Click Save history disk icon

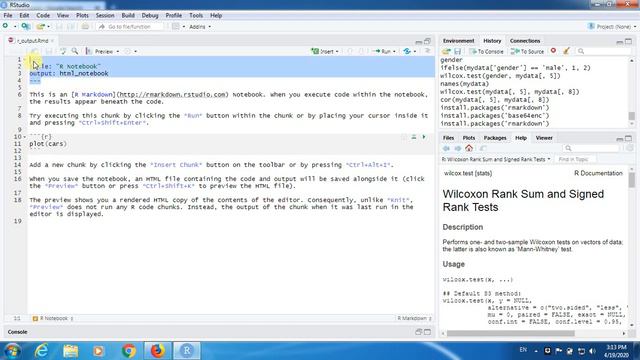click(x=458, y=51)
